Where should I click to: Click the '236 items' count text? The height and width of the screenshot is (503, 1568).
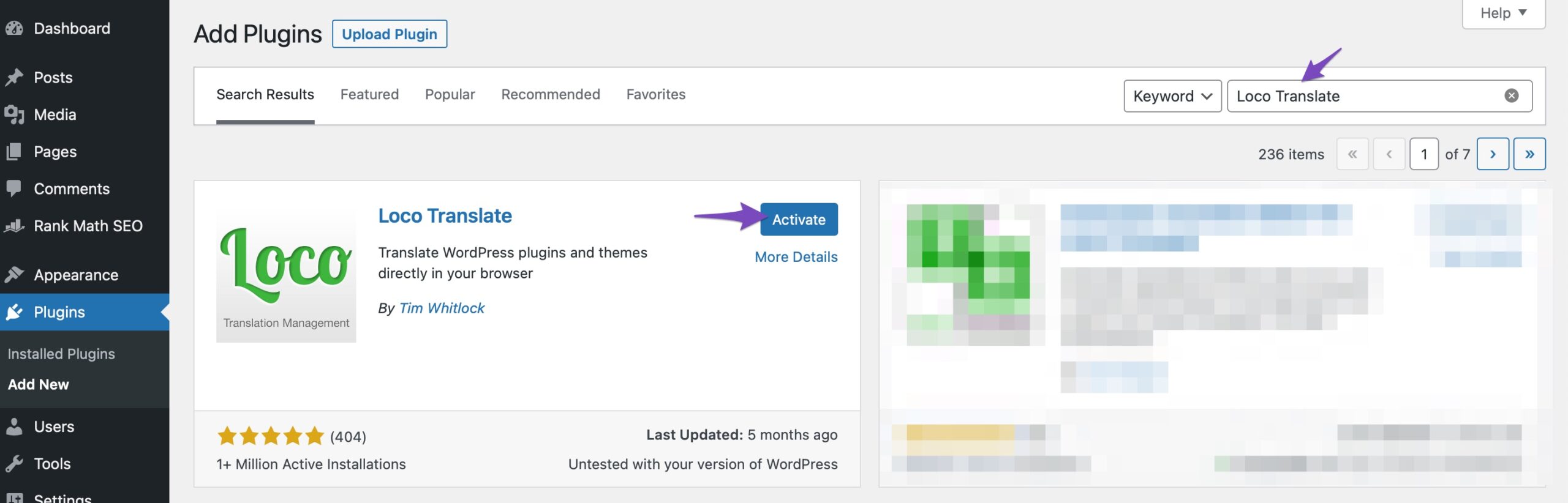click(x=1291, y=154)
